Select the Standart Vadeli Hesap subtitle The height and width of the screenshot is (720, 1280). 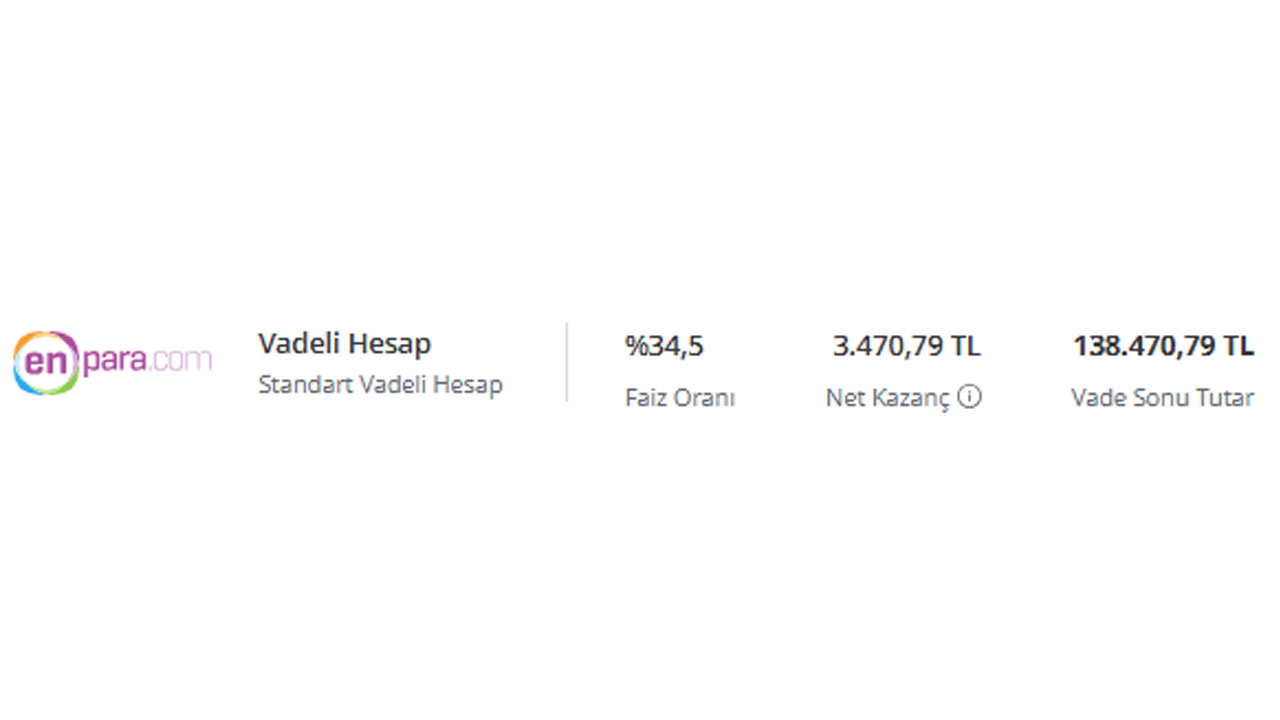(380, 384)
